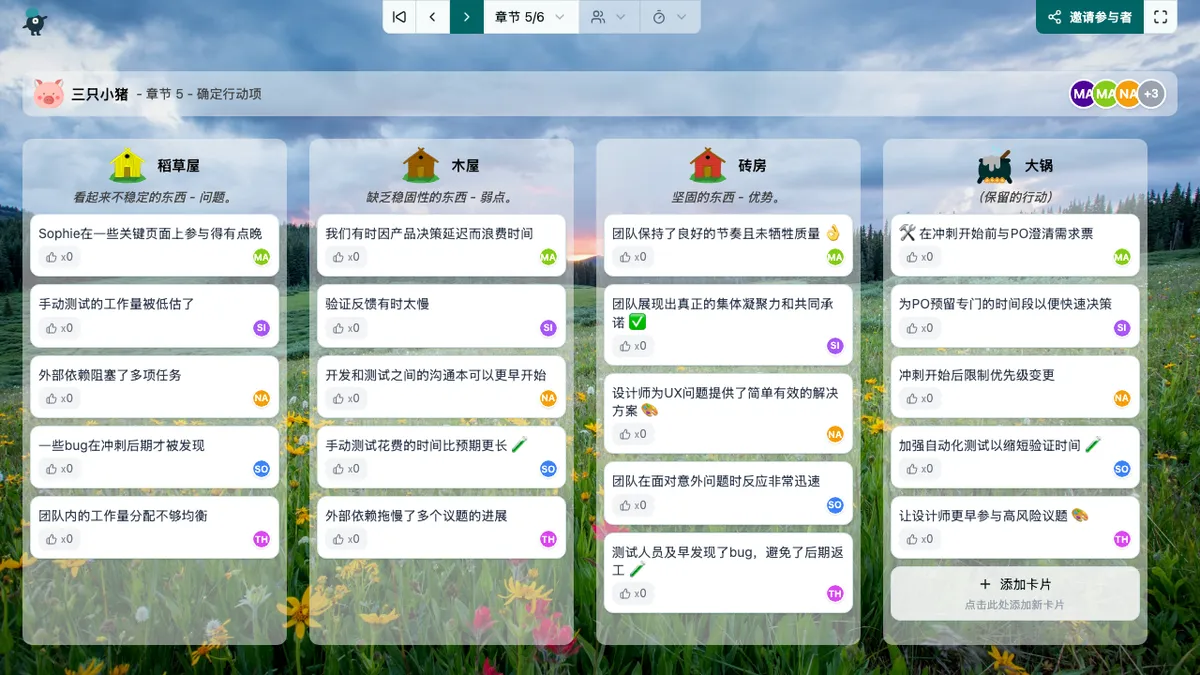This screenshot has height=675, width=1200.
Task: Enter fullscreen mode icon
Action: pyautogui.click(x=1160, y=17)
